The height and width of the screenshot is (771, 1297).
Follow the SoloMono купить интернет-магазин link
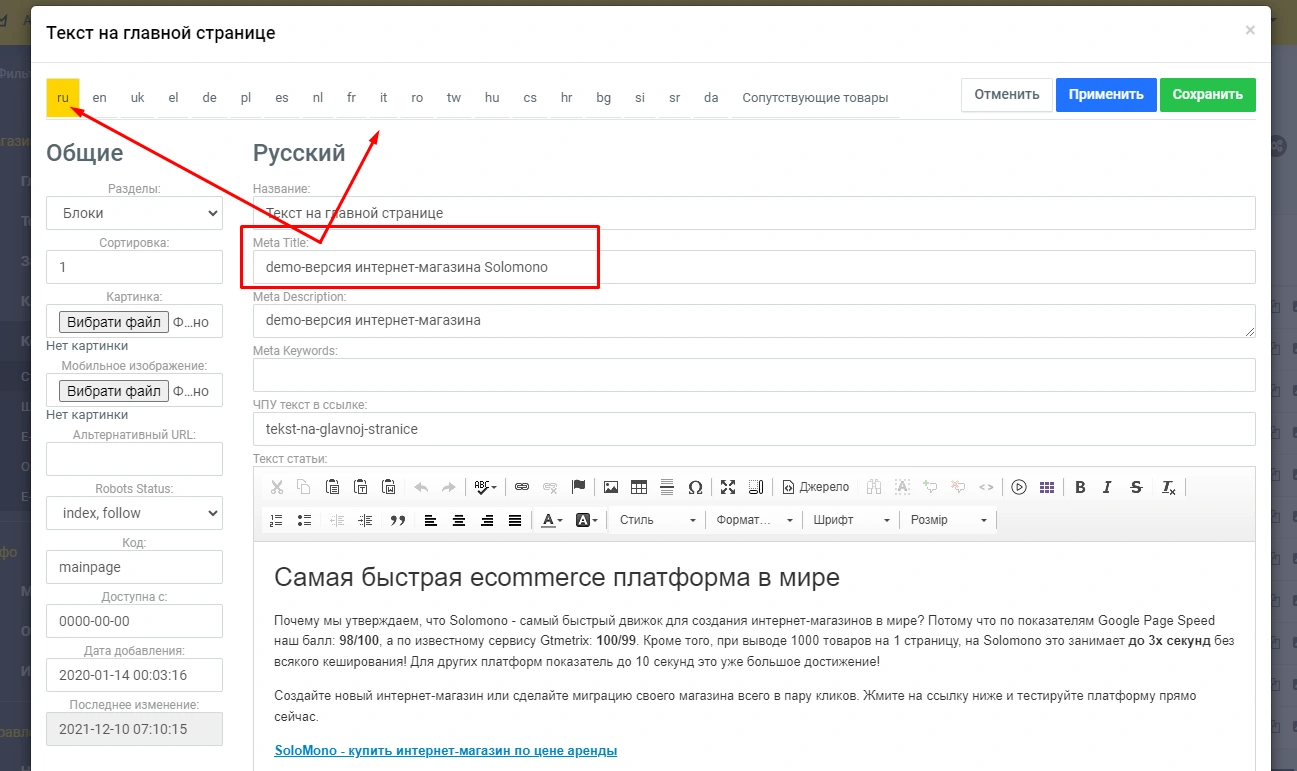[445, 750]
